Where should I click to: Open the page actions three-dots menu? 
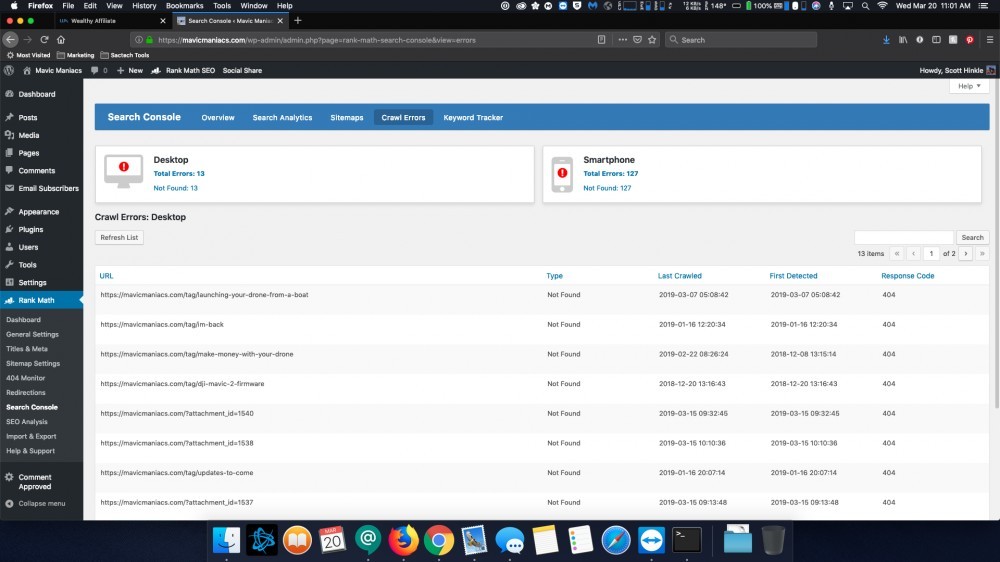[x=622, y=40]
